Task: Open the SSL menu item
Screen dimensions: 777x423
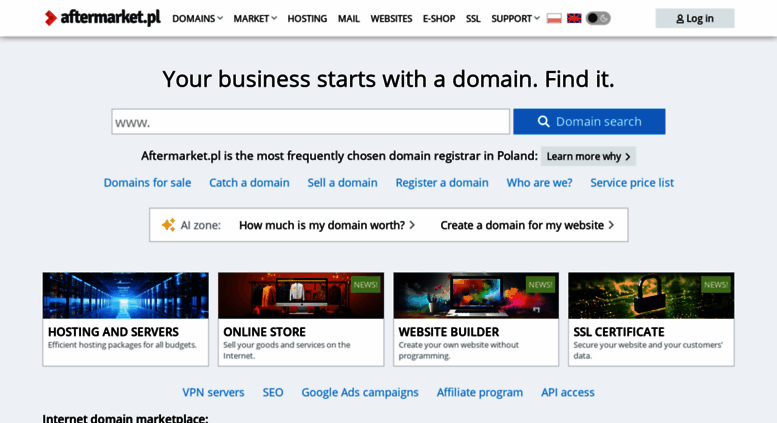Action: 473,19
